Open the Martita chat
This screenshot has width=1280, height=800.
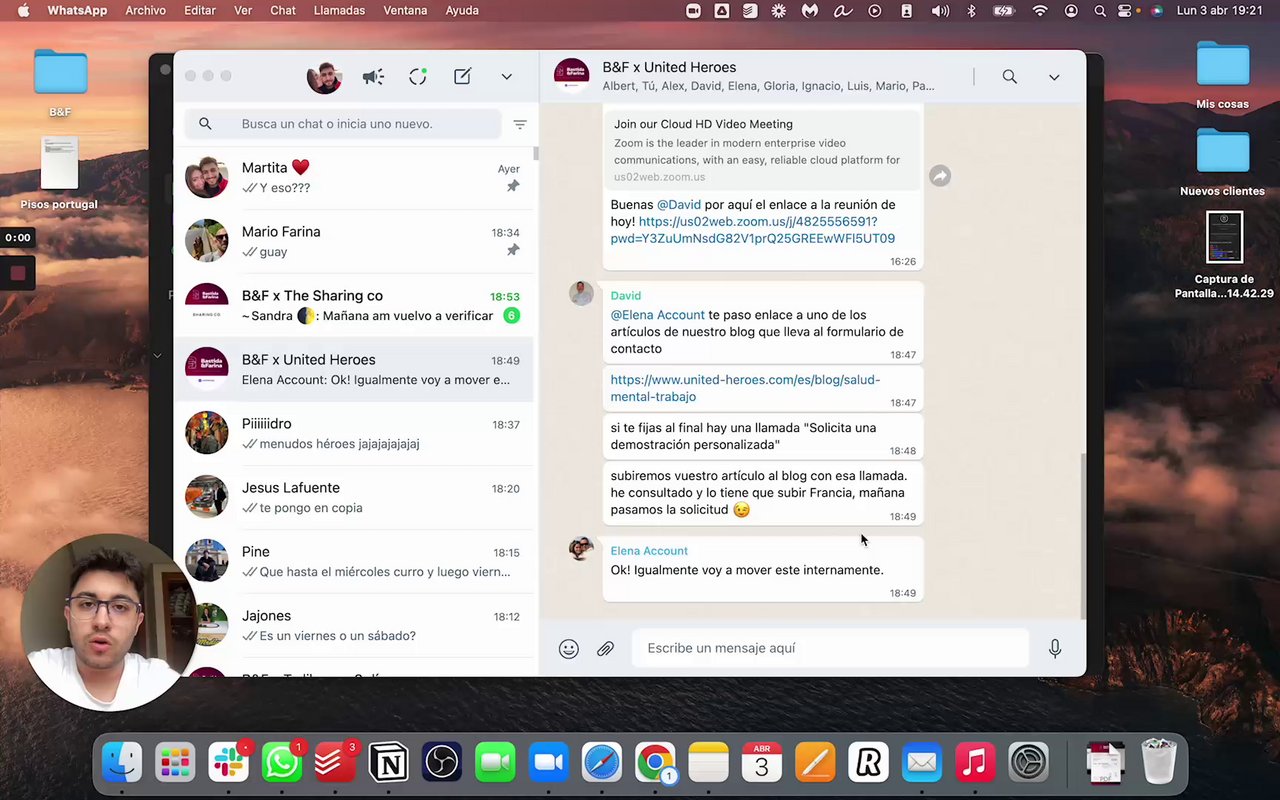(x=355, y=178)
